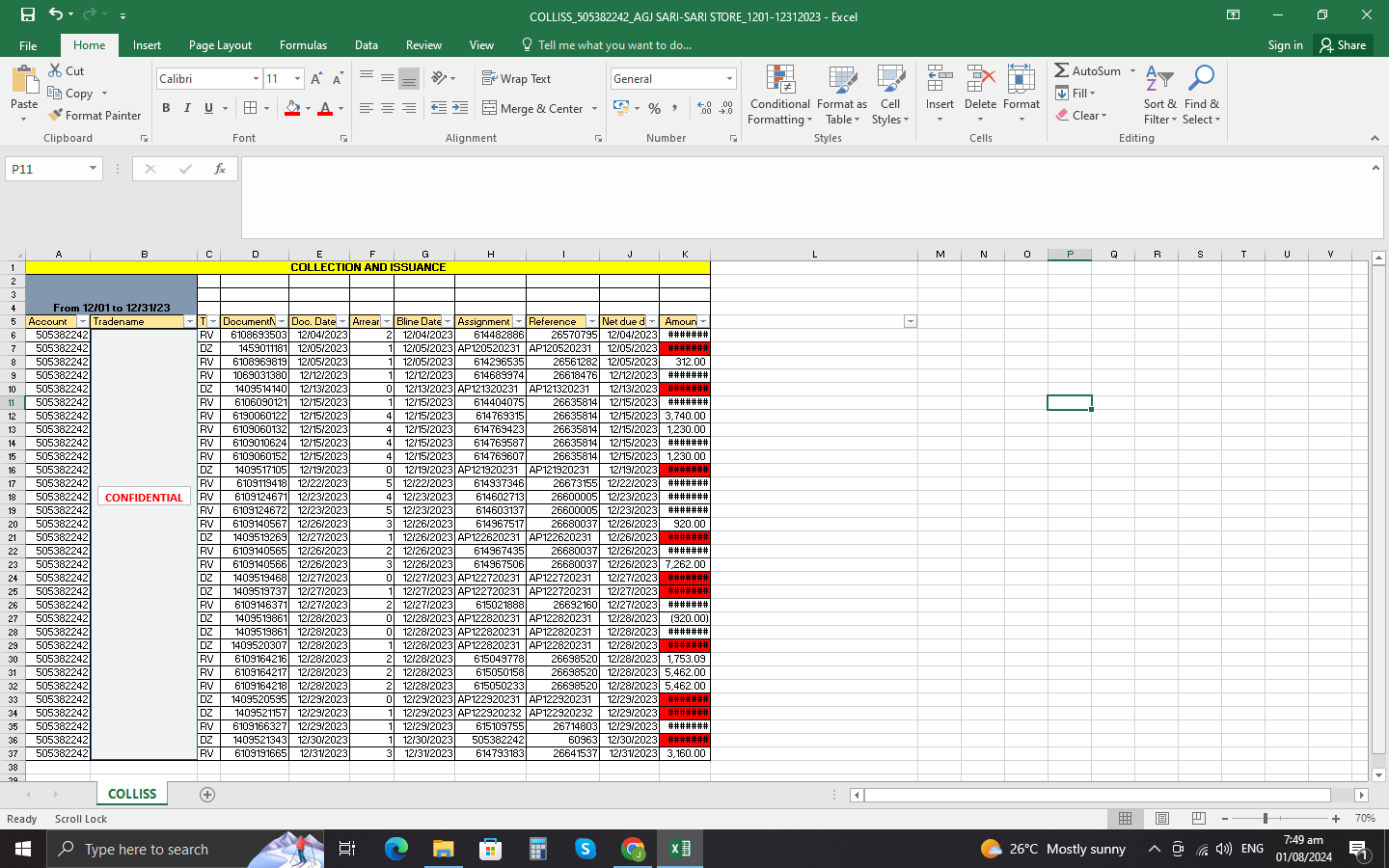Expand the formula bar
This screenshot has height=868, width=1389.
click(x=1375, y=168)
